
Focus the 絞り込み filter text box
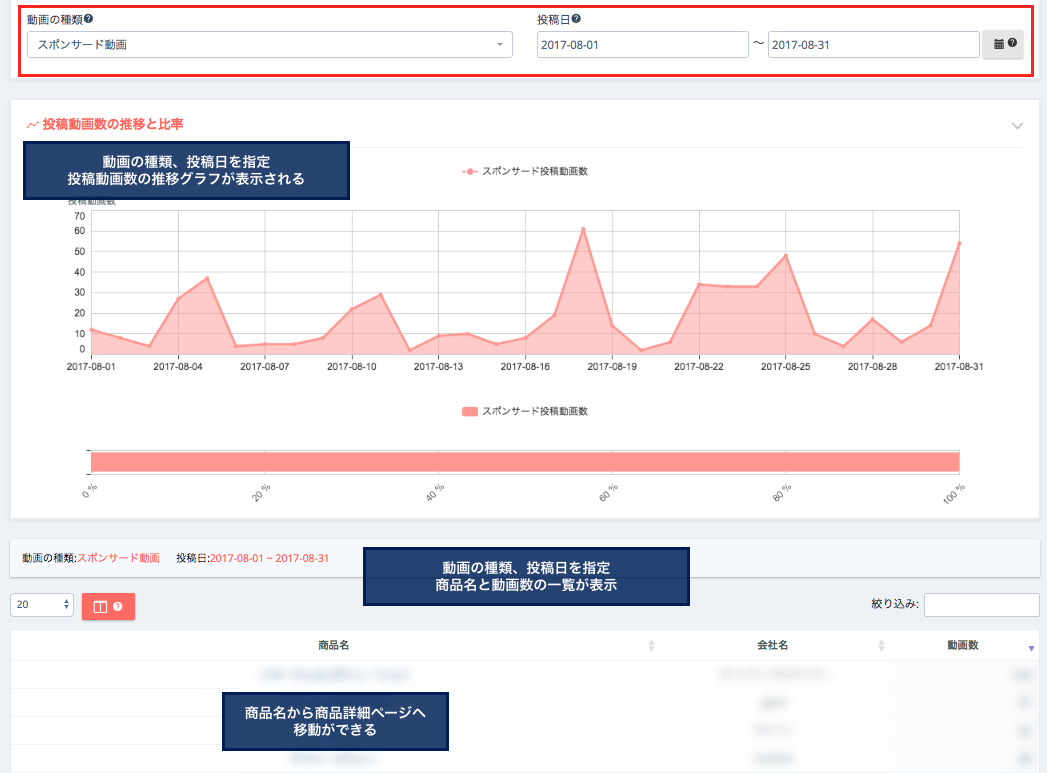pyautogui.click(x=981, y=605)
